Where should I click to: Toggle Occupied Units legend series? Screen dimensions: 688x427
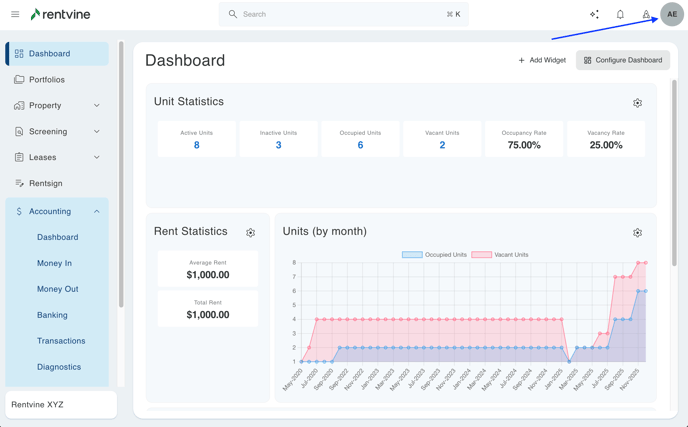pyautogui.click(x=434, y=255)
